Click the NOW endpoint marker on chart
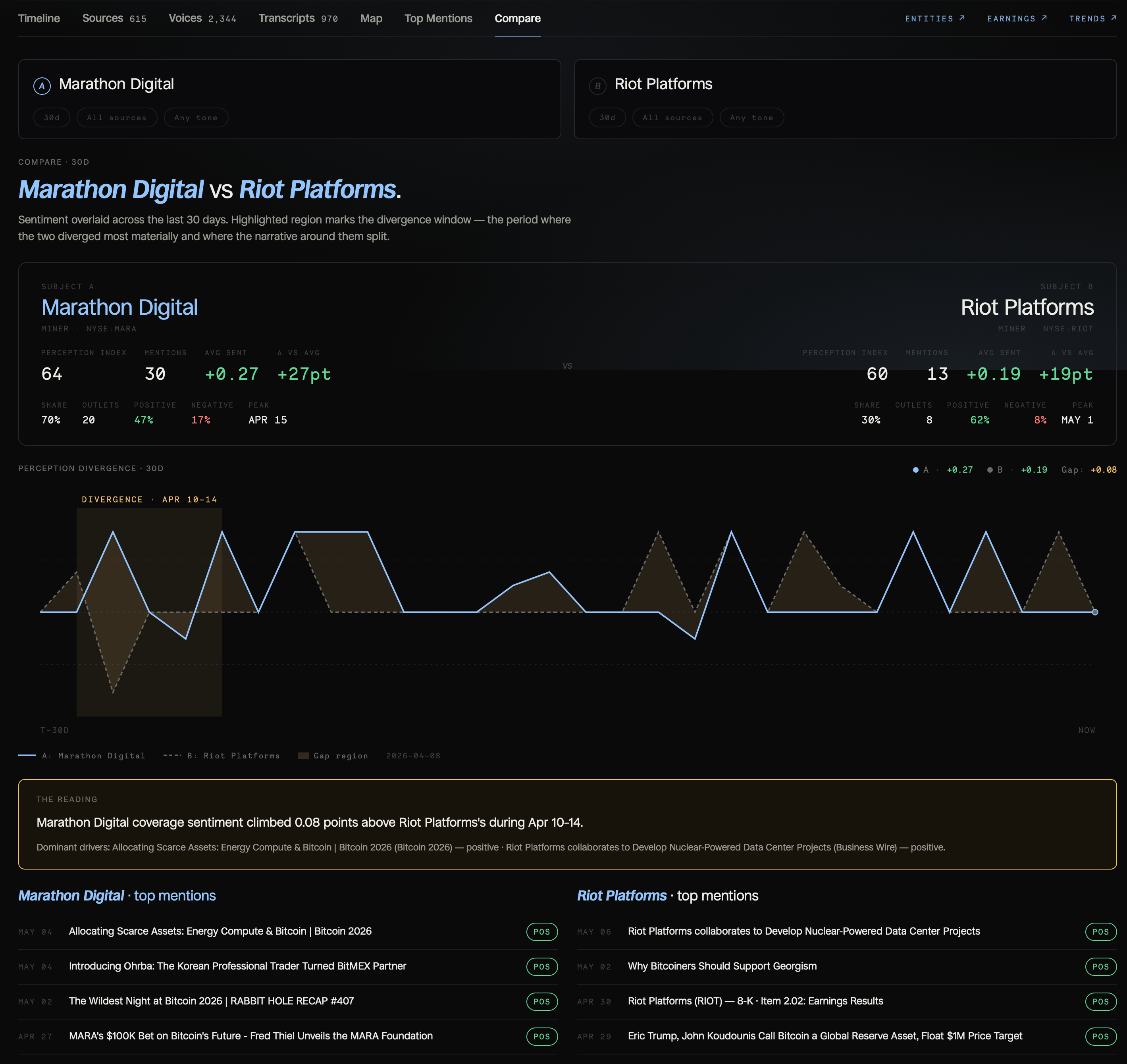 tap(1095, 612)
